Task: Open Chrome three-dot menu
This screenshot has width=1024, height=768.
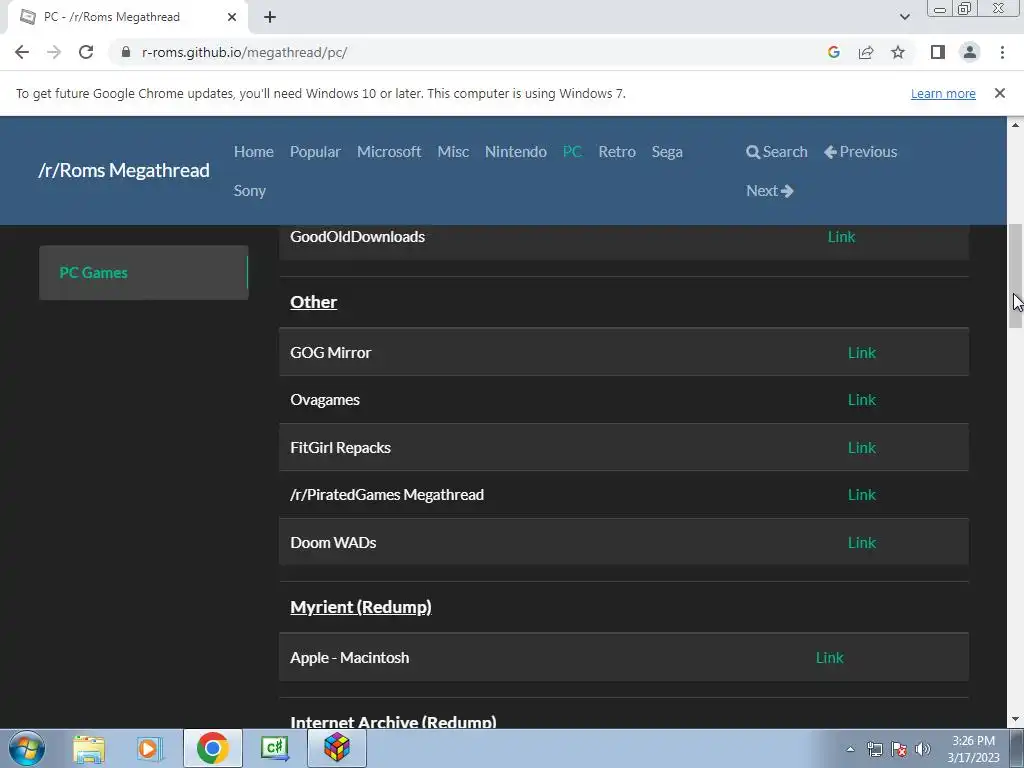Action: tap(1002, 52)
